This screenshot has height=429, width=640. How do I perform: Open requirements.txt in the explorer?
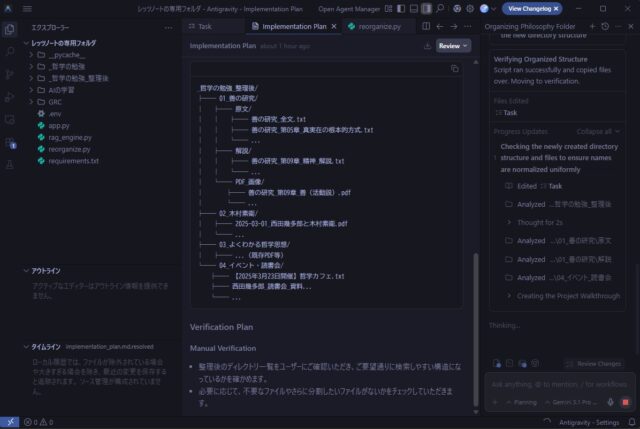(x=73, y=161)
